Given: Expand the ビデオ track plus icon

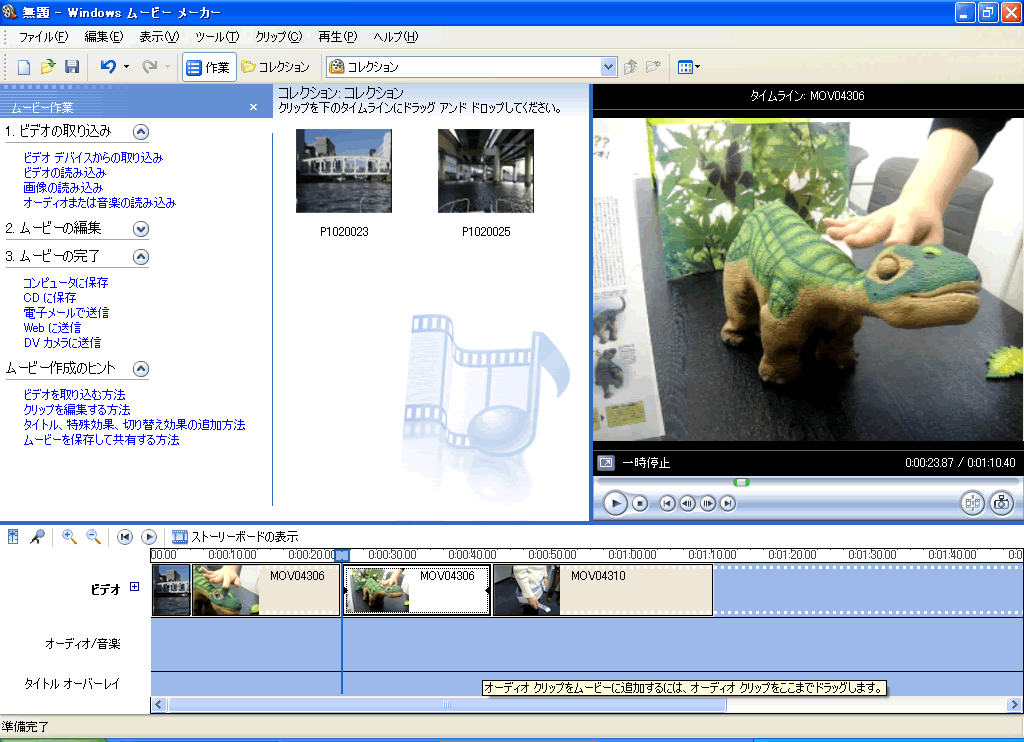Looking at the screenshot, I should tap(134, 587).
